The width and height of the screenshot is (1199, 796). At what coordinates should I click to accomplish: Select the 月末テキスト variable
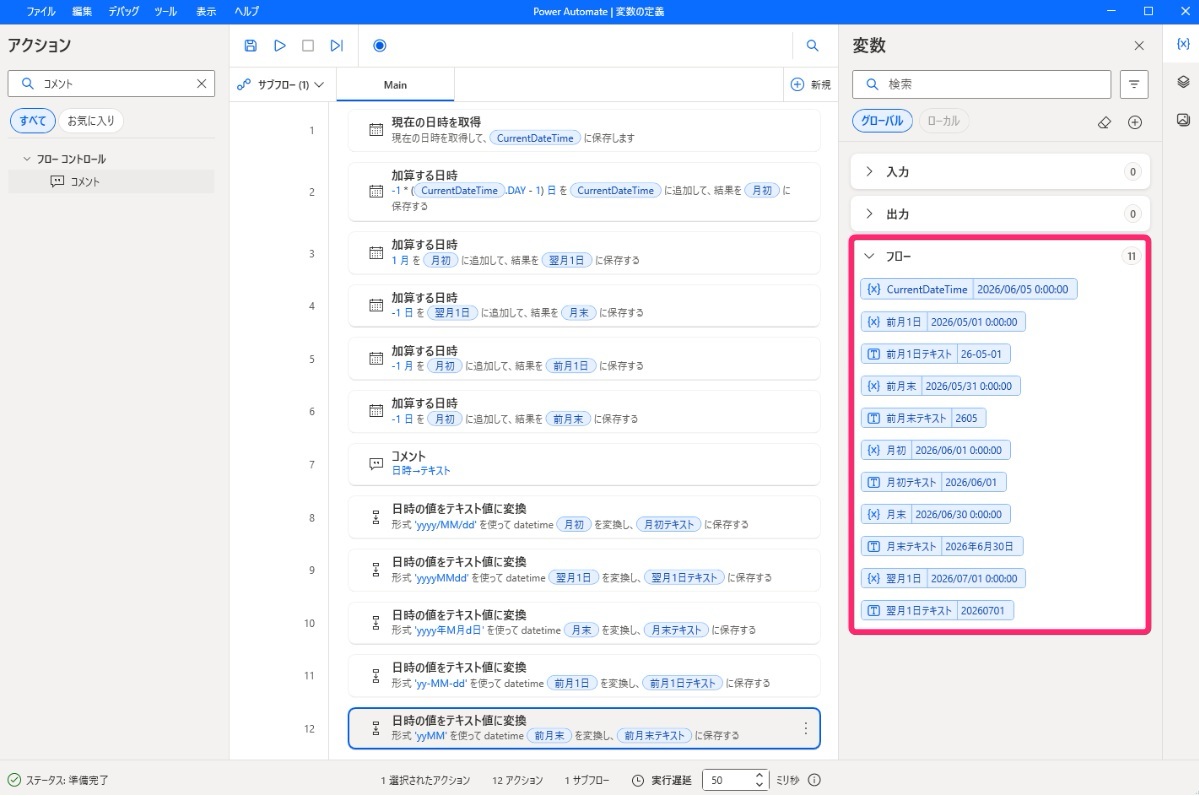(x=941, y=547)
